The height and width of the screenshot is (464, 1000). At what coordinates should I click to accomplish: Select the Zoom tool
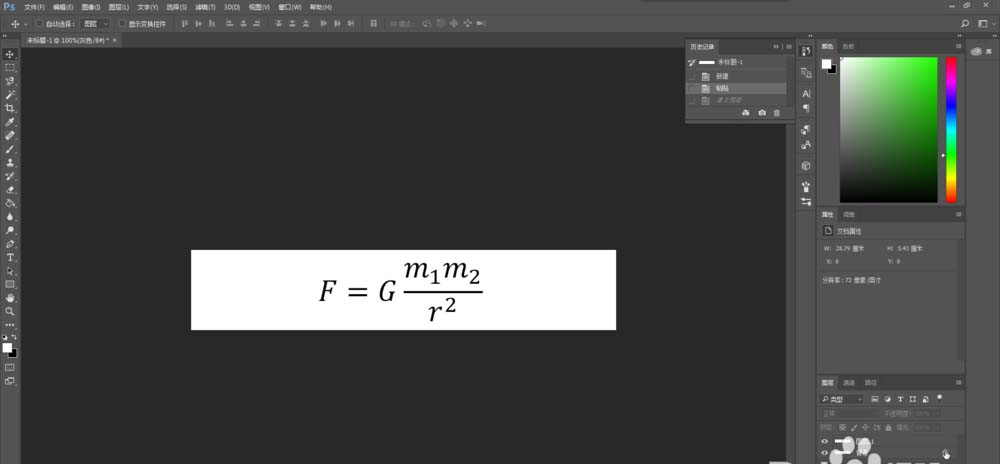[x=10, y=311]
